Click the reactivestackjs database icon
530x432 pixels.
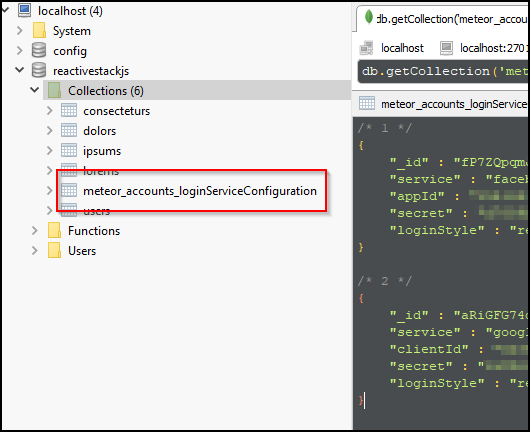click(x=39, y=70)
